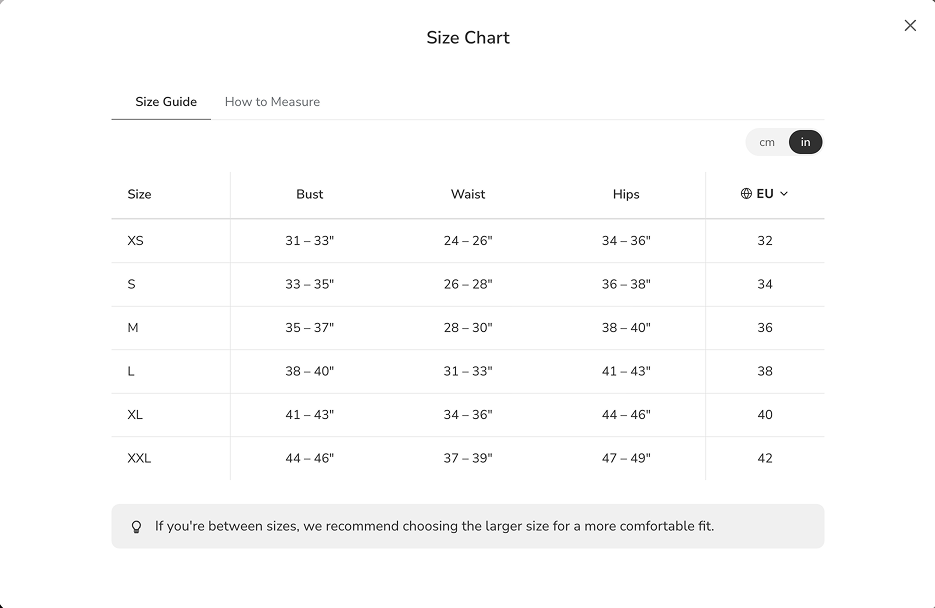Image resolution: width=935 pixels, height=608 pixels.
Task: Click the Bust column header
Action: [309, 194]
